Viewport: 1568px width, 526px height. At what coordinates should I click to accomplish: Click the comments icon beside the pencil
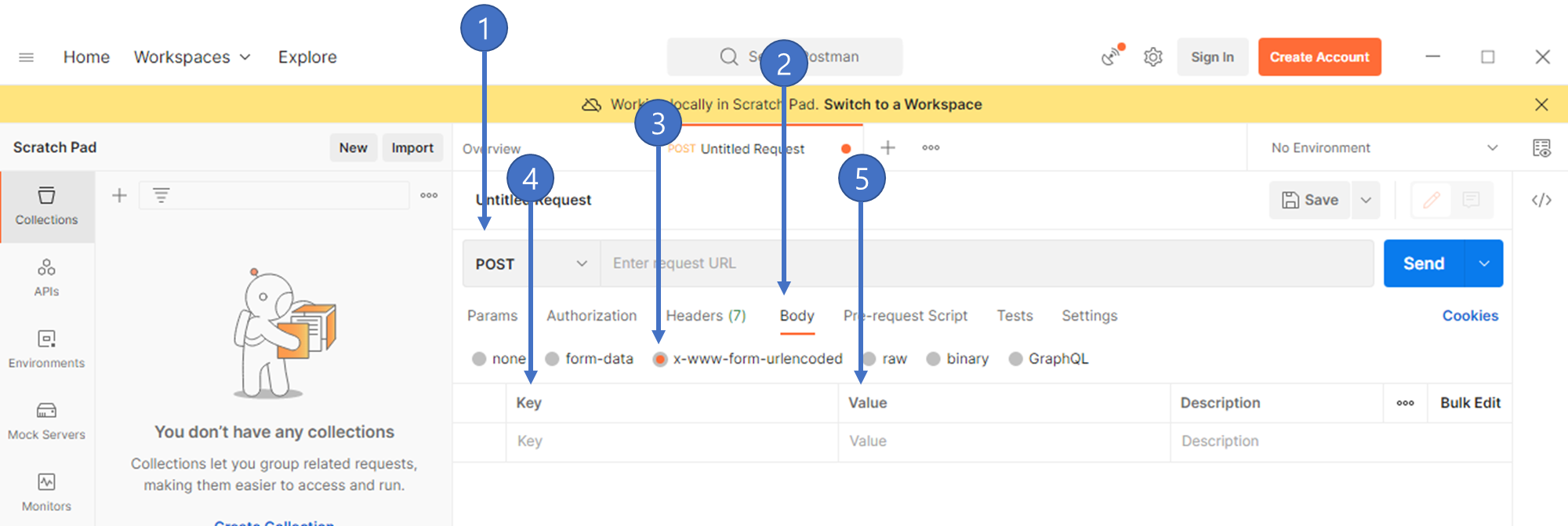1472,200
